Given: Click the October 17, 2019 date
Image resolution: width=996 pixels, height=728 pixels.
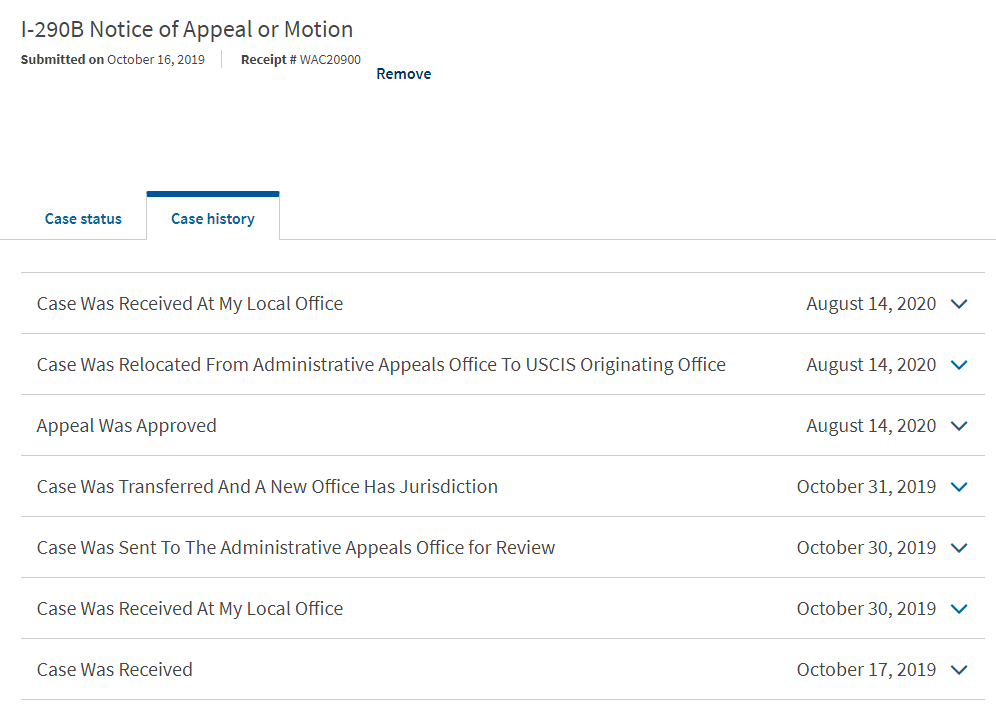Looking at the screenshot, I should tap(866, 670).
